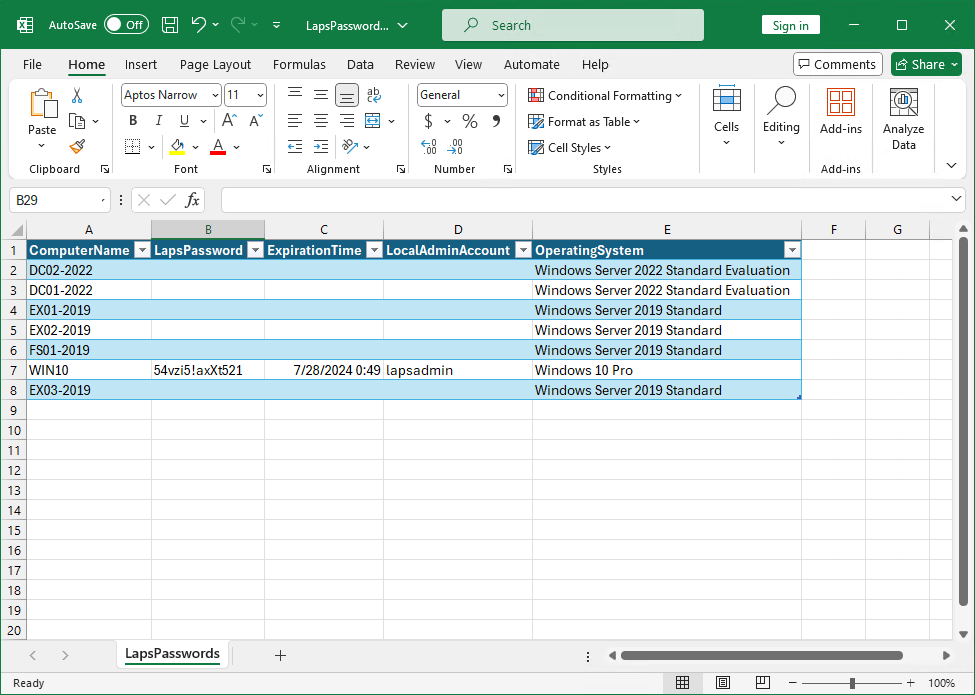975x695 pixels.
Task: Toggle center alignment for text
Action: 321,121
